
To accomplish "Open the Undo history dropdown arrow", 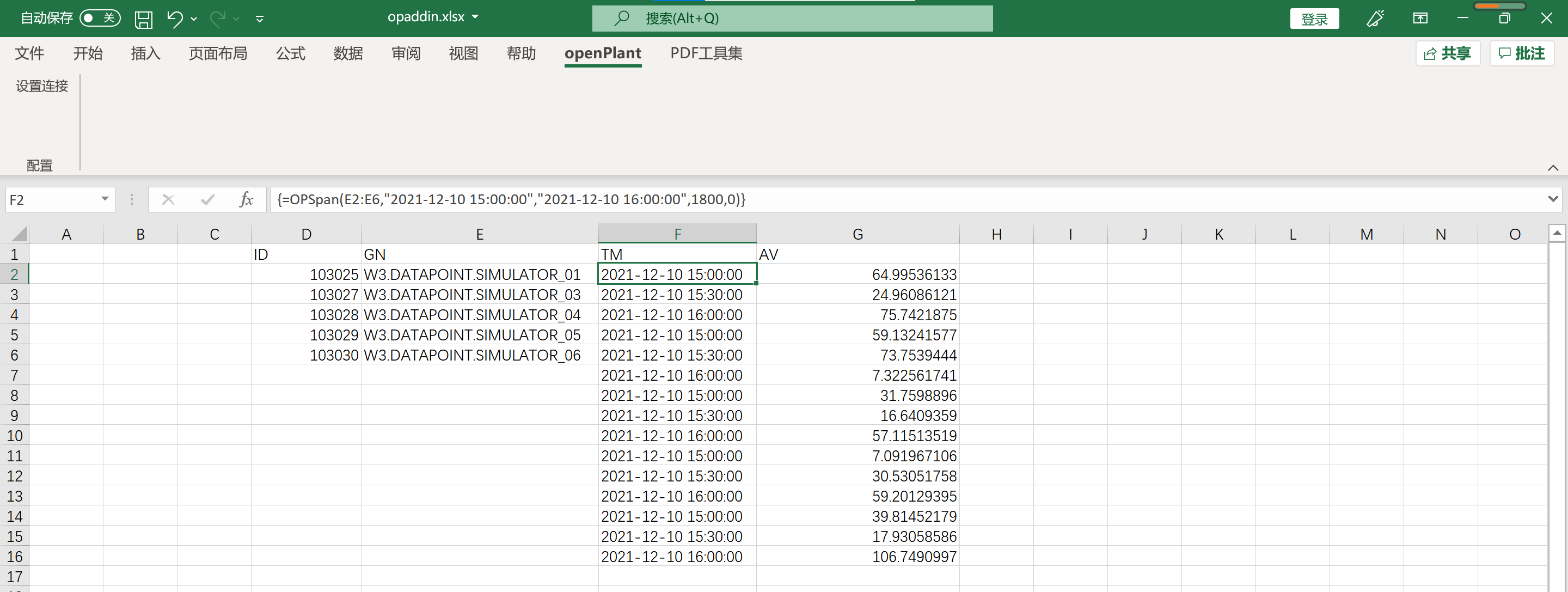I will (x=194, y=19).
